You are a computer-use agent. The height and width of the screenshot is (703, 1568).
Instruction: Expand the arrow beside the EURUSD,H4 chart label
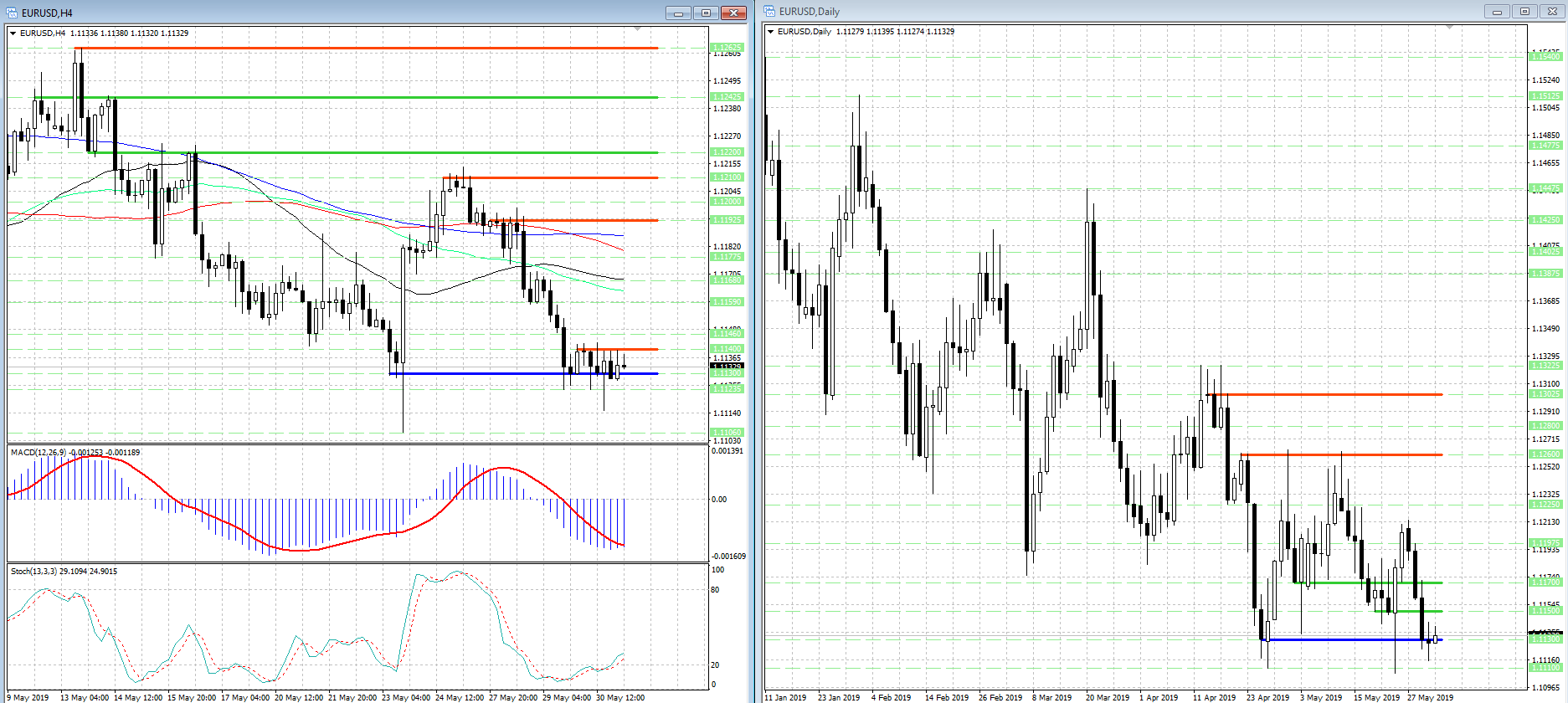coord(13,33)
